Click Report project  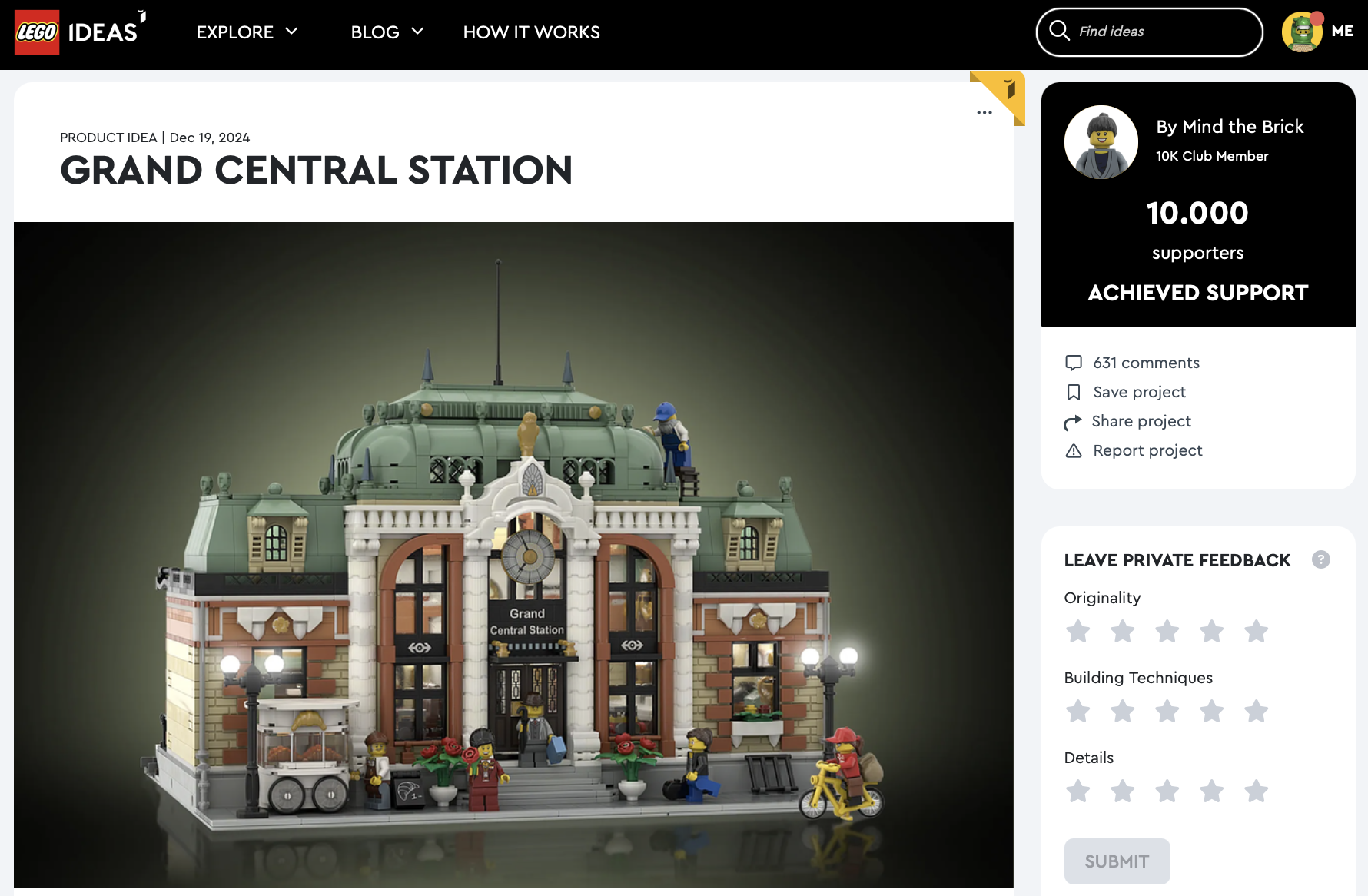1147,450
